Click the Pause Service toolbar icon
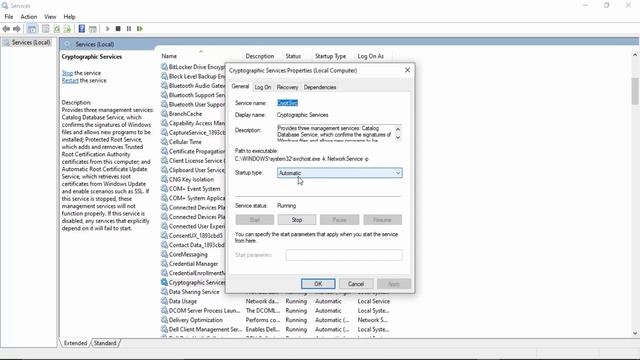The width and height of the screenshot is (640, 360). [129, 29]
